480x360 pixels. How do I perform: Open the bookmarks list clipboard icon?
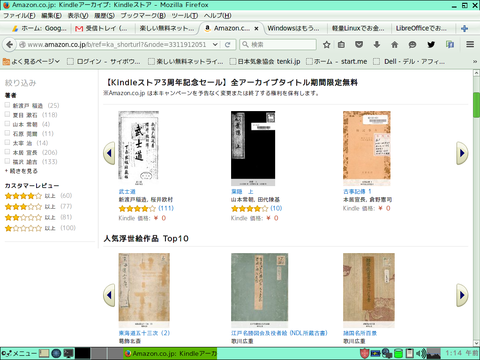[341, 44]
